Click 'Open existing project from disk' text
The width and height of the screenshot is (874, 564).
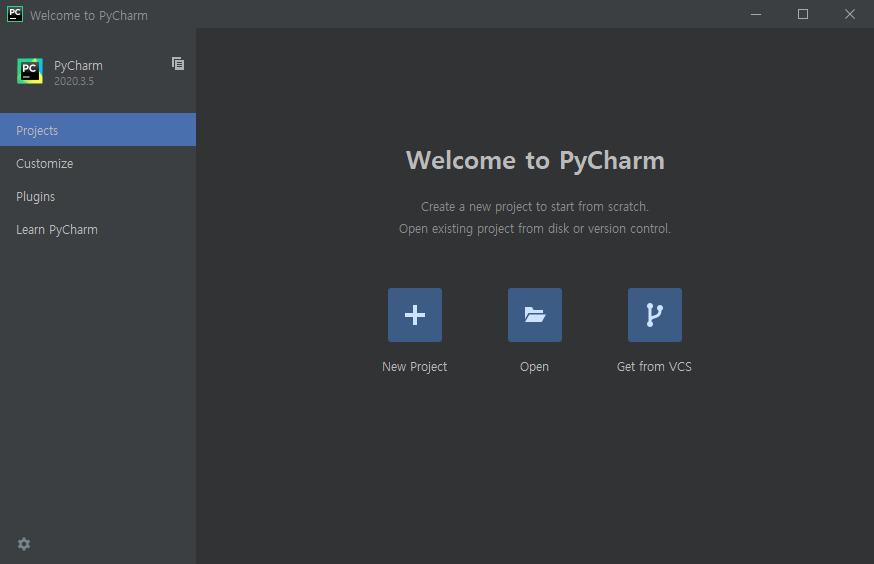click(535, 229)
